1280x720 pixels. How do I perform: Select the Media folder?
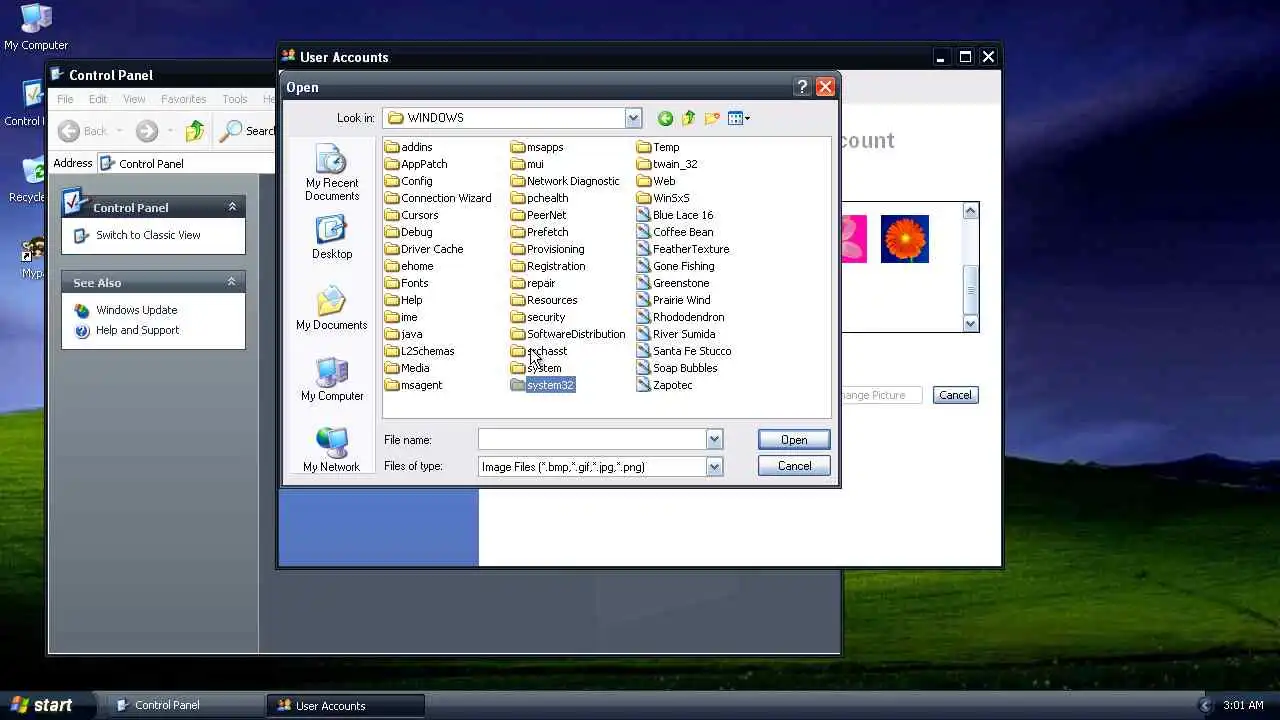407,368
